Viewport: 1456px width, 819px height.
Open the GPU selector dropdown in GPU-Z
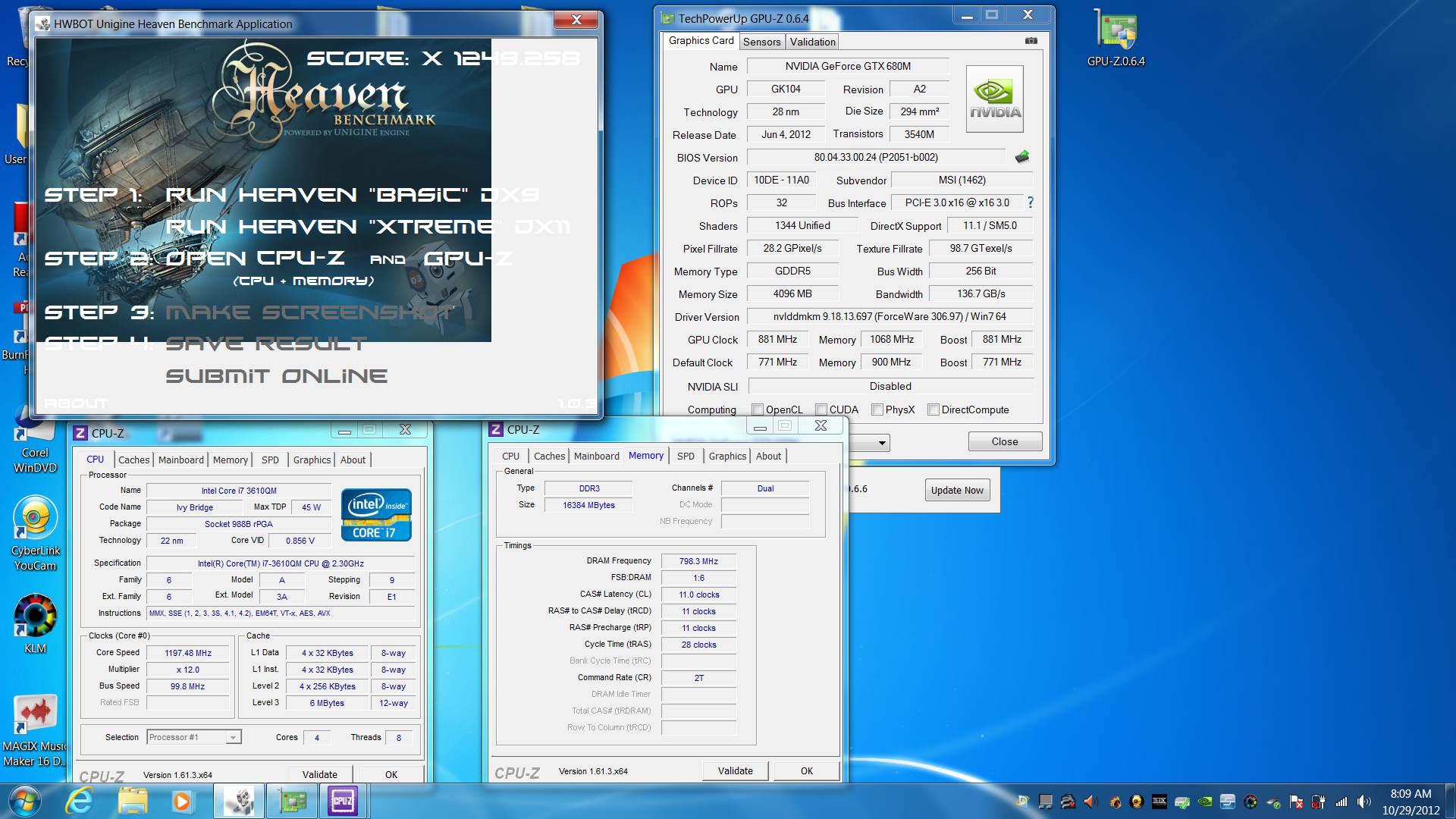pyautogui.click(x=868, y=442)
